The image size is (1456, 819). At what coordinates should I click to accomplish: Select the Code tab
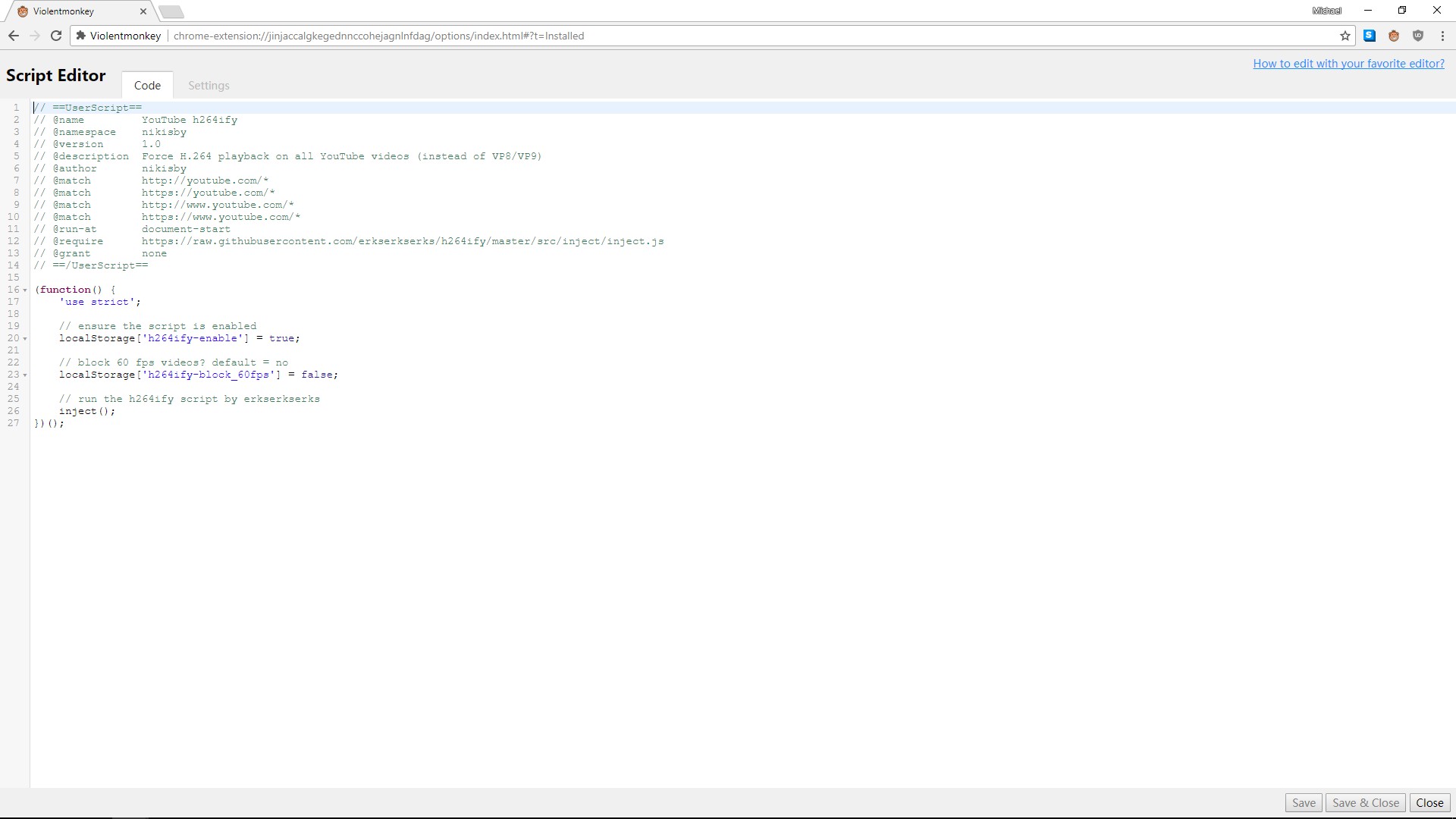coord(147,85)
